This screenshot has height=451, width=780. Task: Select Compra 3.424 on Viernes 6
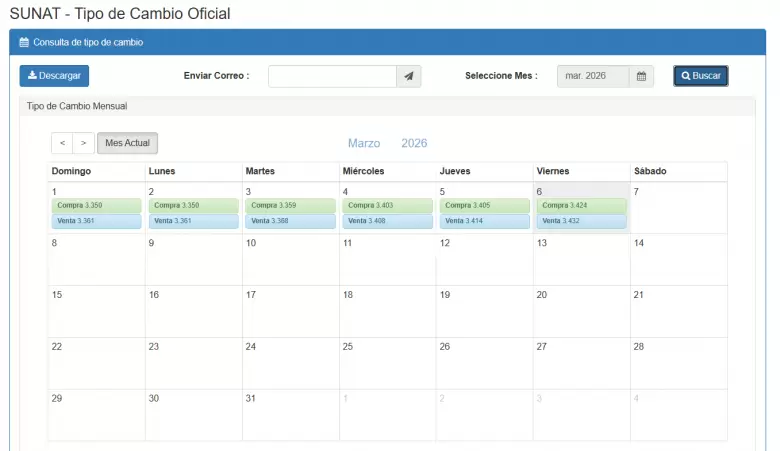582,205
